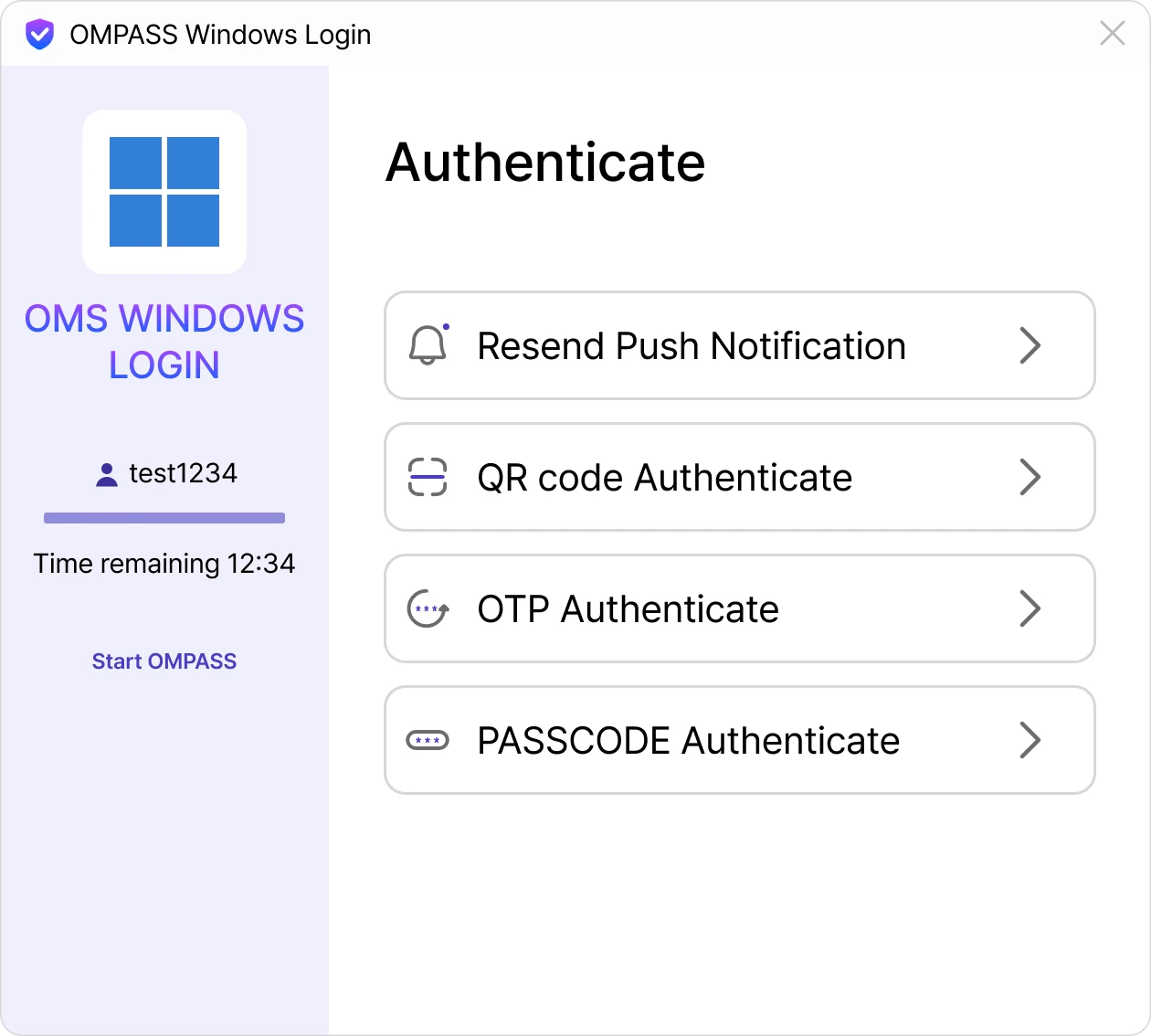Click the OMS WINDOWS LOGIN title
Viewport: 1151px width, 1036px height.
[164, 342]
